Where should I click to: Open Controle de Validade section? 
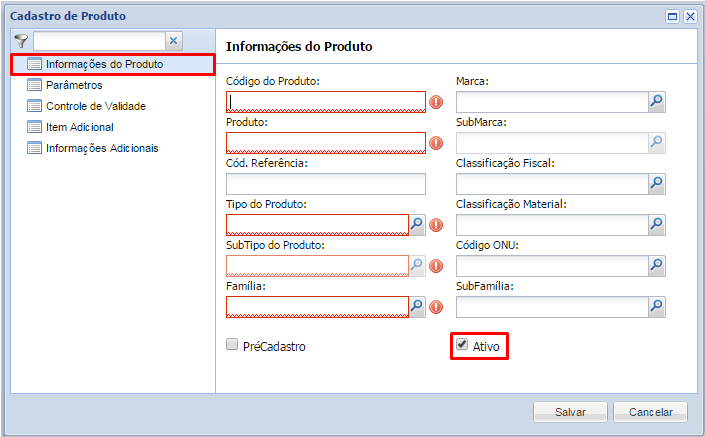point(96,106)
